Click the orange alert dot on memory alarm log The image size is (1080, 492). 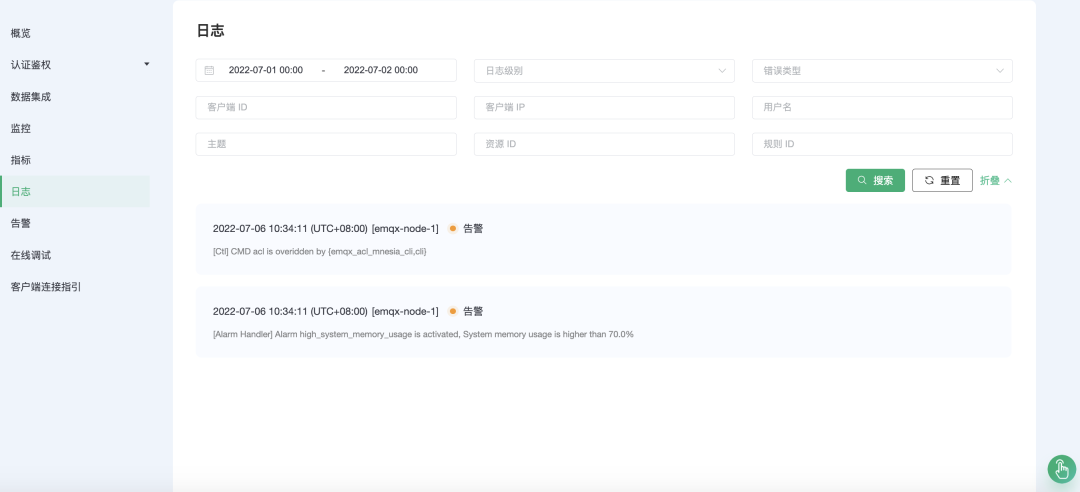pos(453,311)
